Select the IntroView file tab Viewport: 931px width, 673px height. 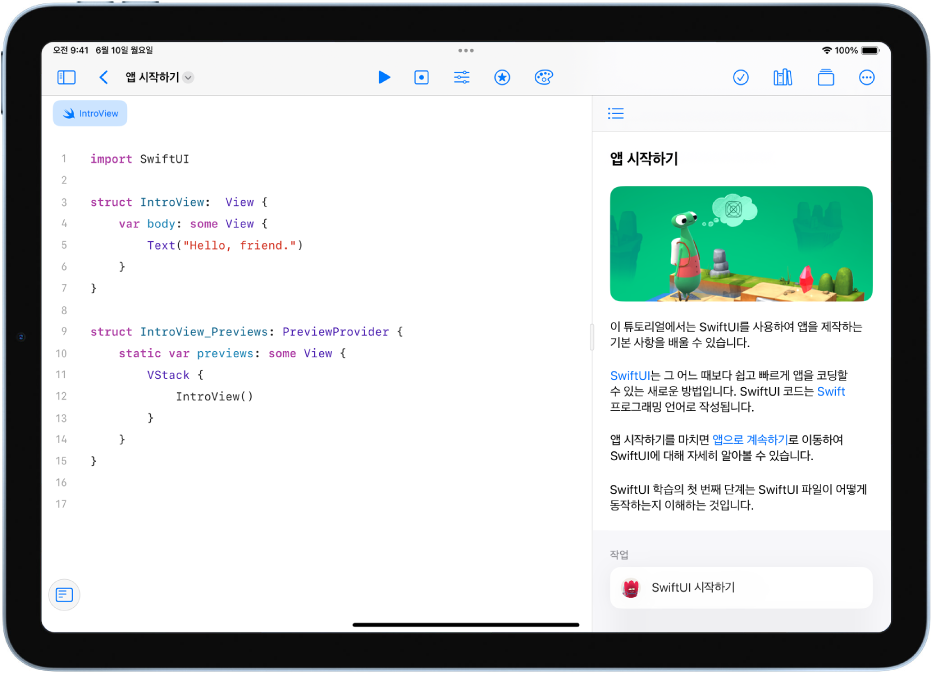(x=90, y=113)
